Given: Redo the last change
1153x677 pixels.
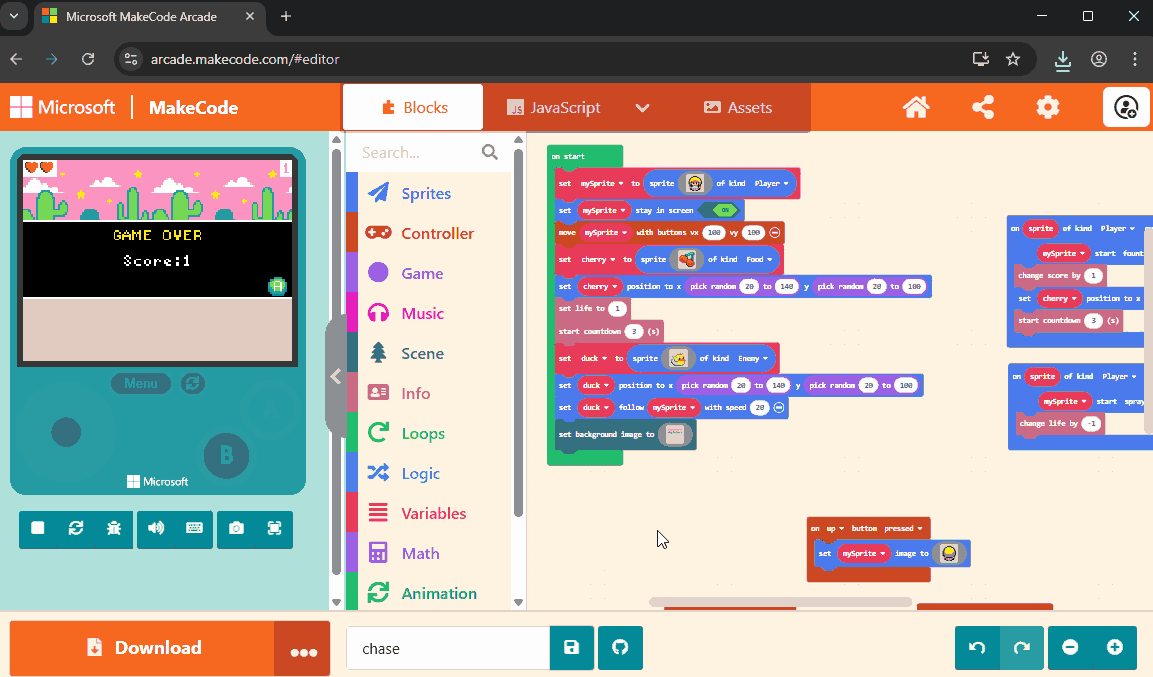Looking at the screenshot, I should pos(1022,648).
